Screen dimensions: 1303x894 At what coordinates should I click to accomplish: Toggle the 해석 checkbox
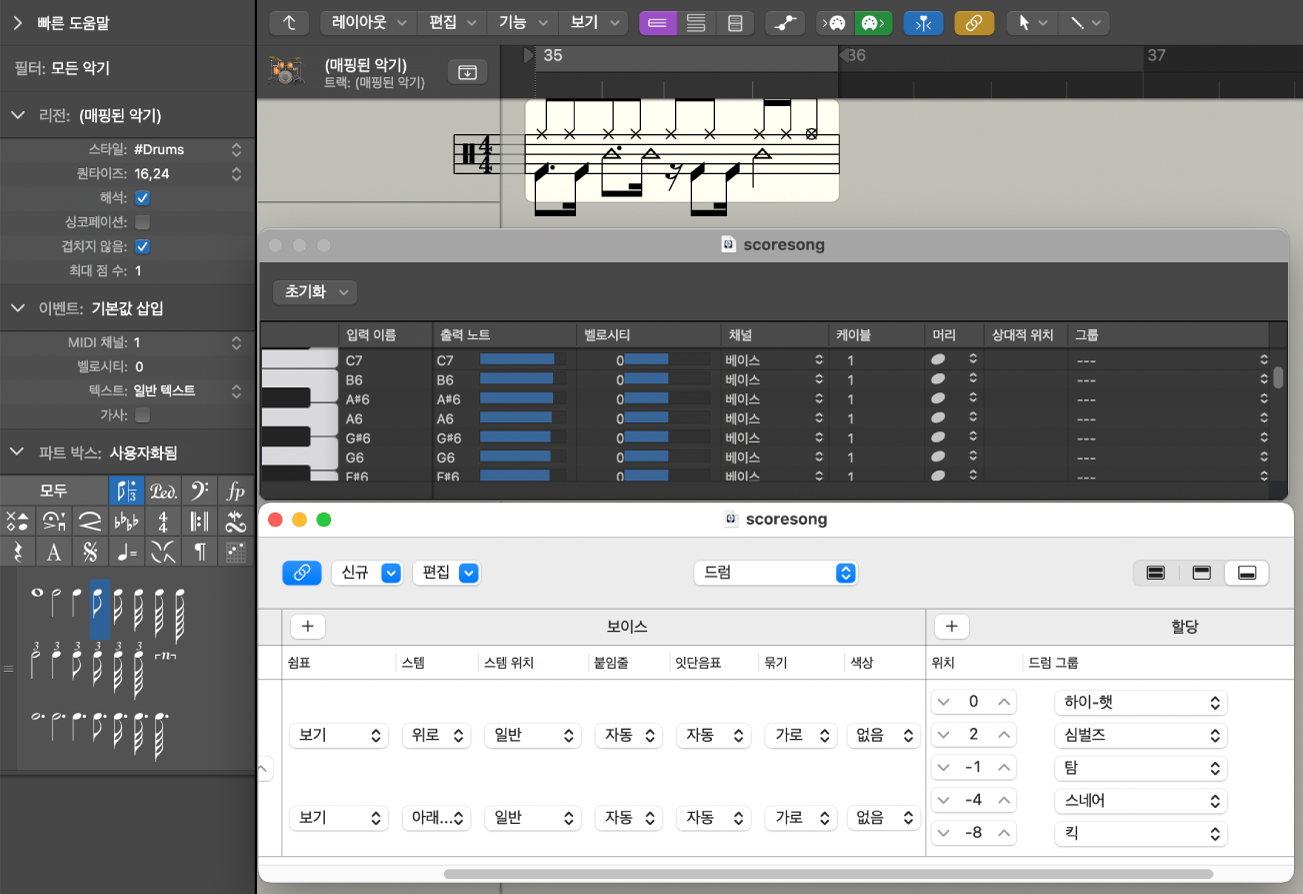[x=142, y=198]
